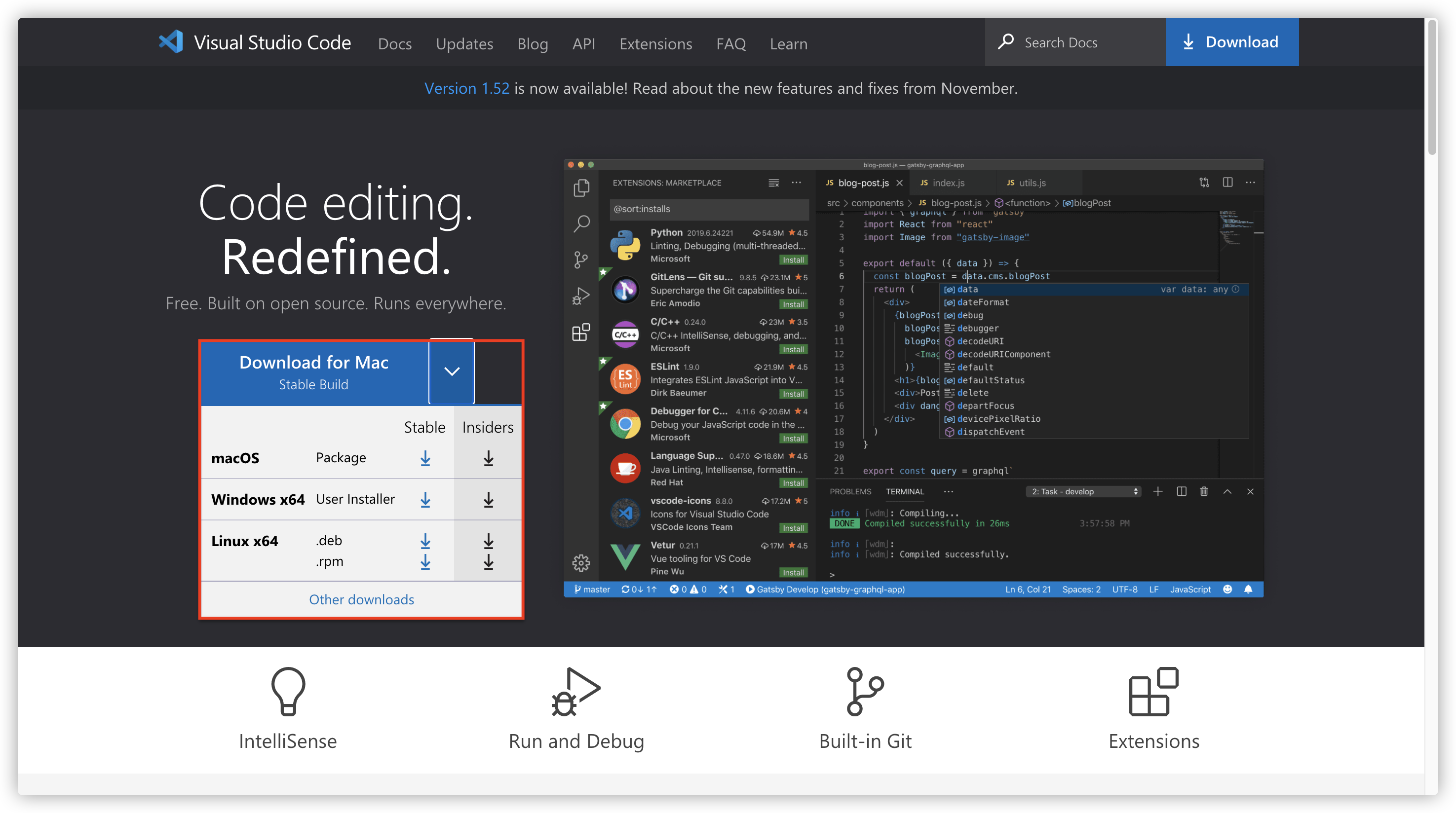The height and width of the screenshot is (813, 1456).
Task: Click the filter extensions icon in Marketplace header
Action: click(x=774, y=183)
